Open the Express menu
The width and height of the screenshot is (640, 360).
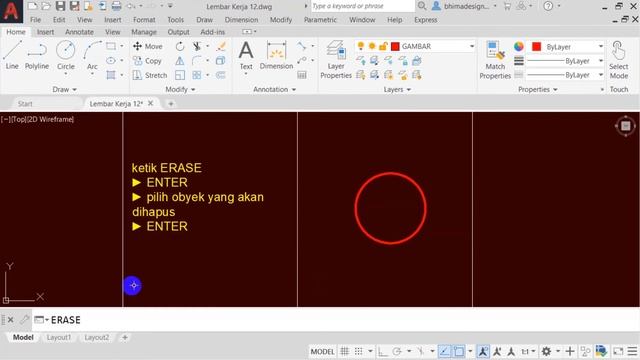[x=425, y=20]
